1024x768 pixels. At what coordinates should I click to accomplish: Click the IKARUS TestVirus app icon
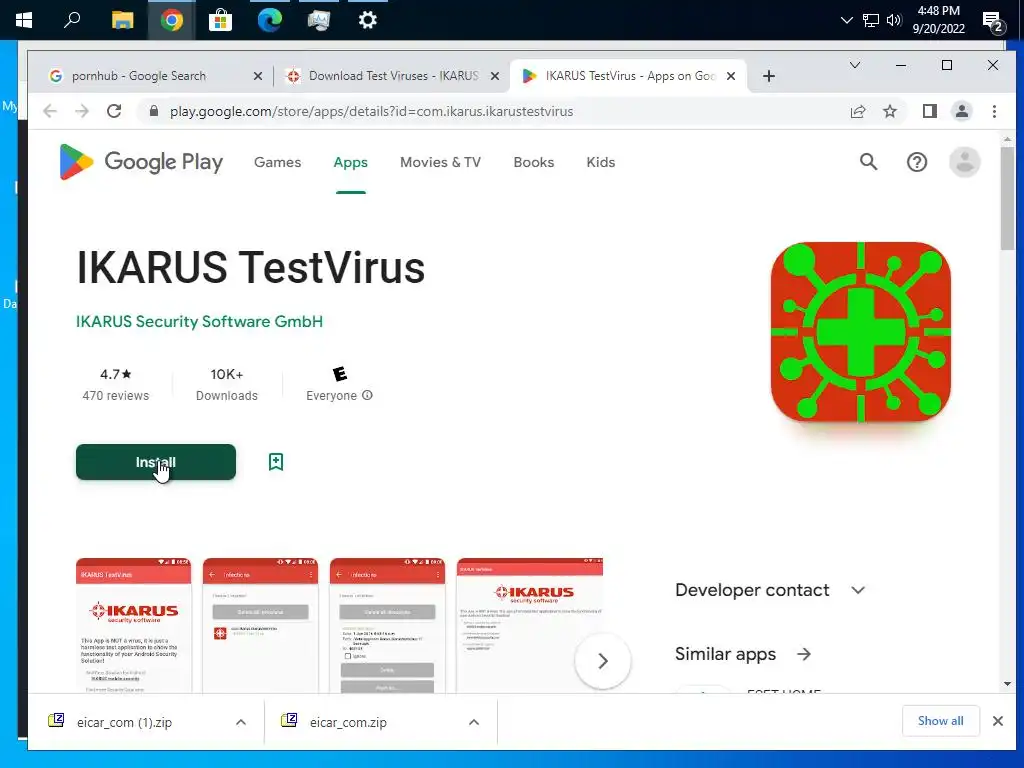tap(861, 332)
